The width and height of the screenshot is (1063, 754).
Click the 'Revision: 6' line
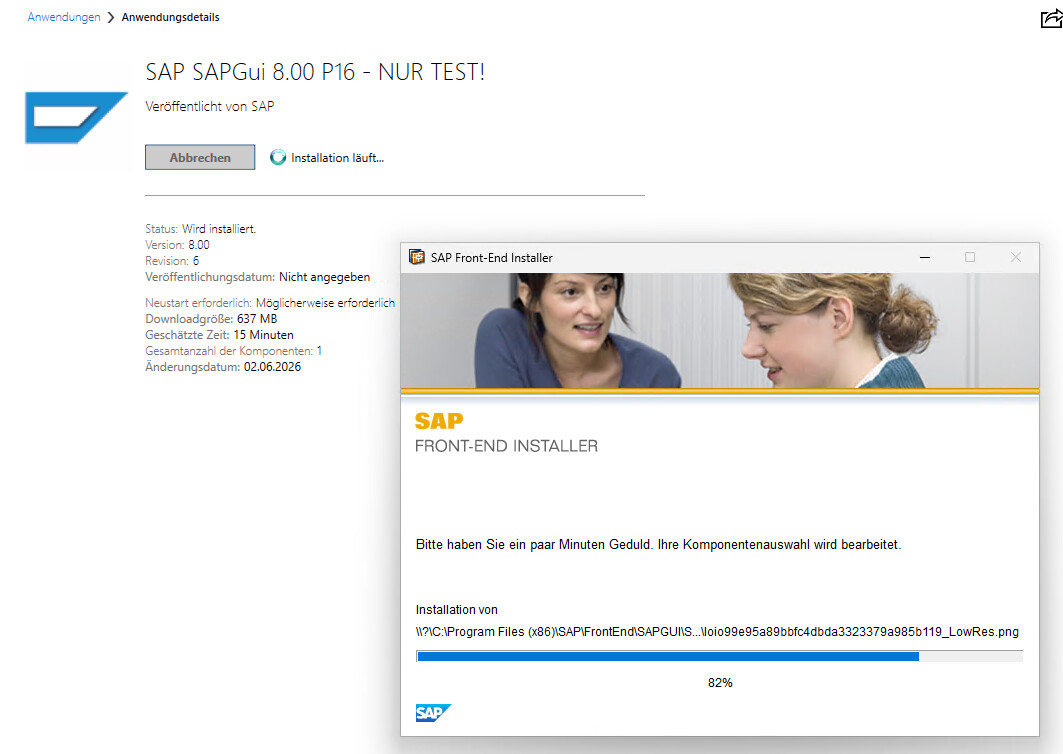click(172, 261)
